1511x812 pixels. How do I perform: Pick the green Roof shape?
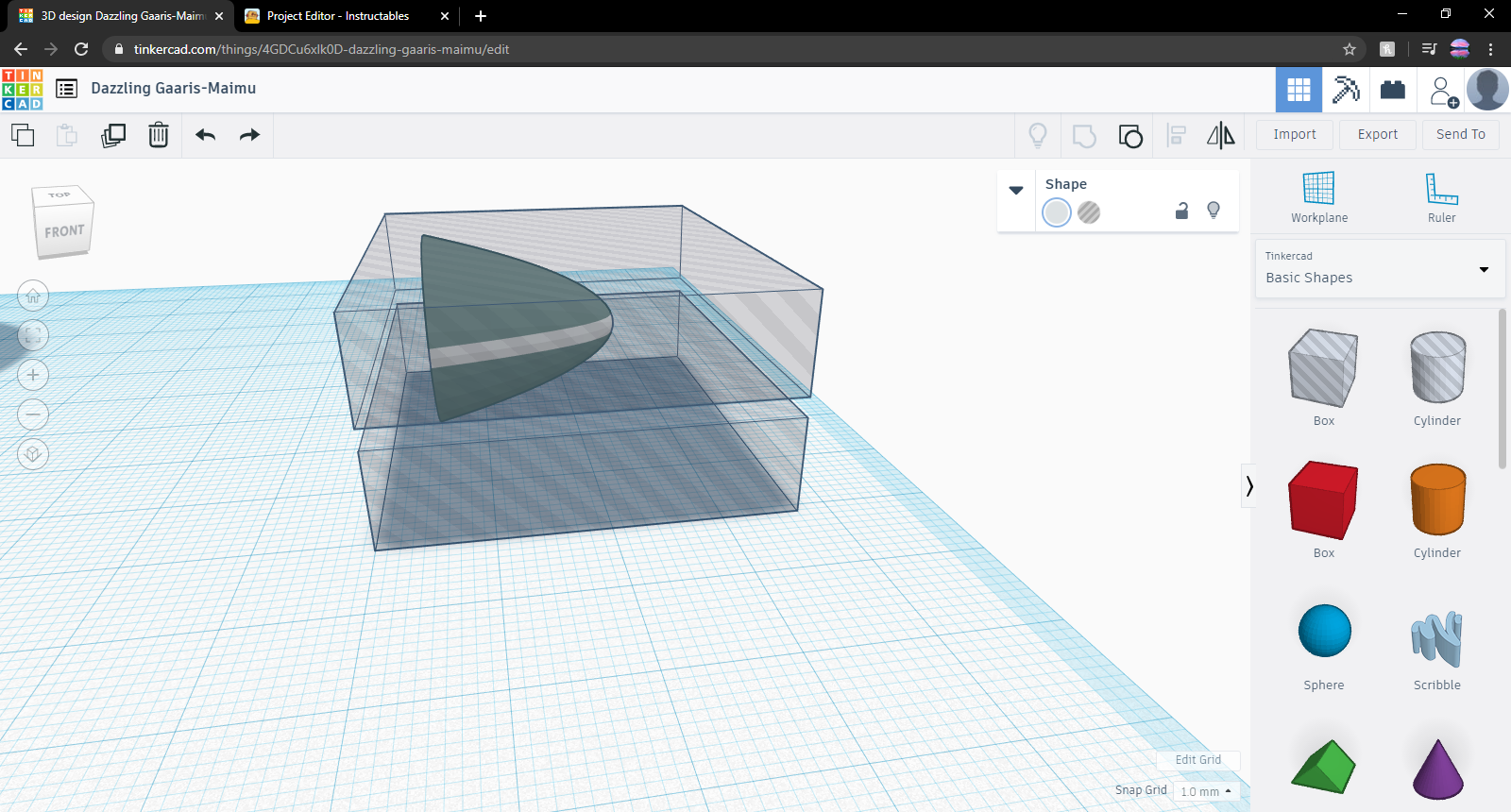[x=1323, y=766]
